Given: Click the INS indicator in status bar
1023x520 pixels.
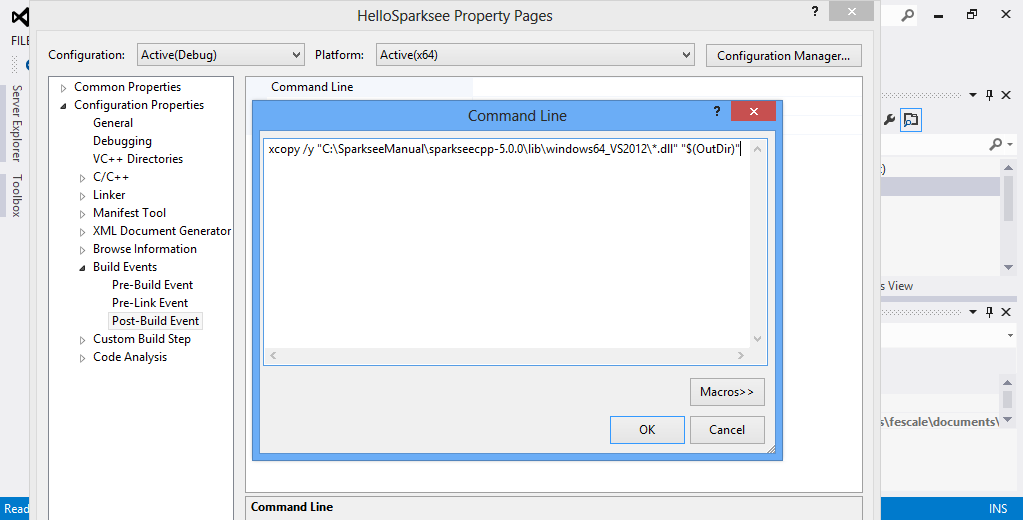Looking at the screenshot, I should pos(998,509).
